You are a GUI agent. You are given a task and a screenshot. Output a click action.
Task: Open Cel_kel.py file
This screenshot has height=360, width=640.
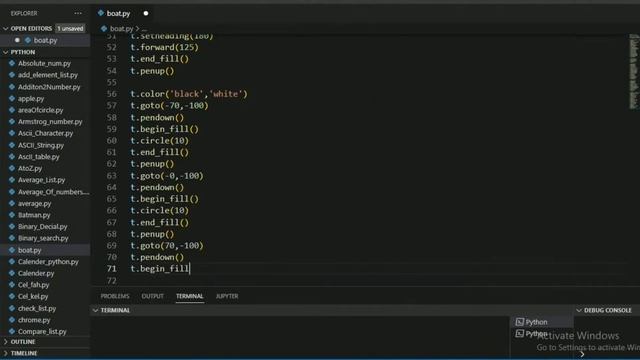33,296
